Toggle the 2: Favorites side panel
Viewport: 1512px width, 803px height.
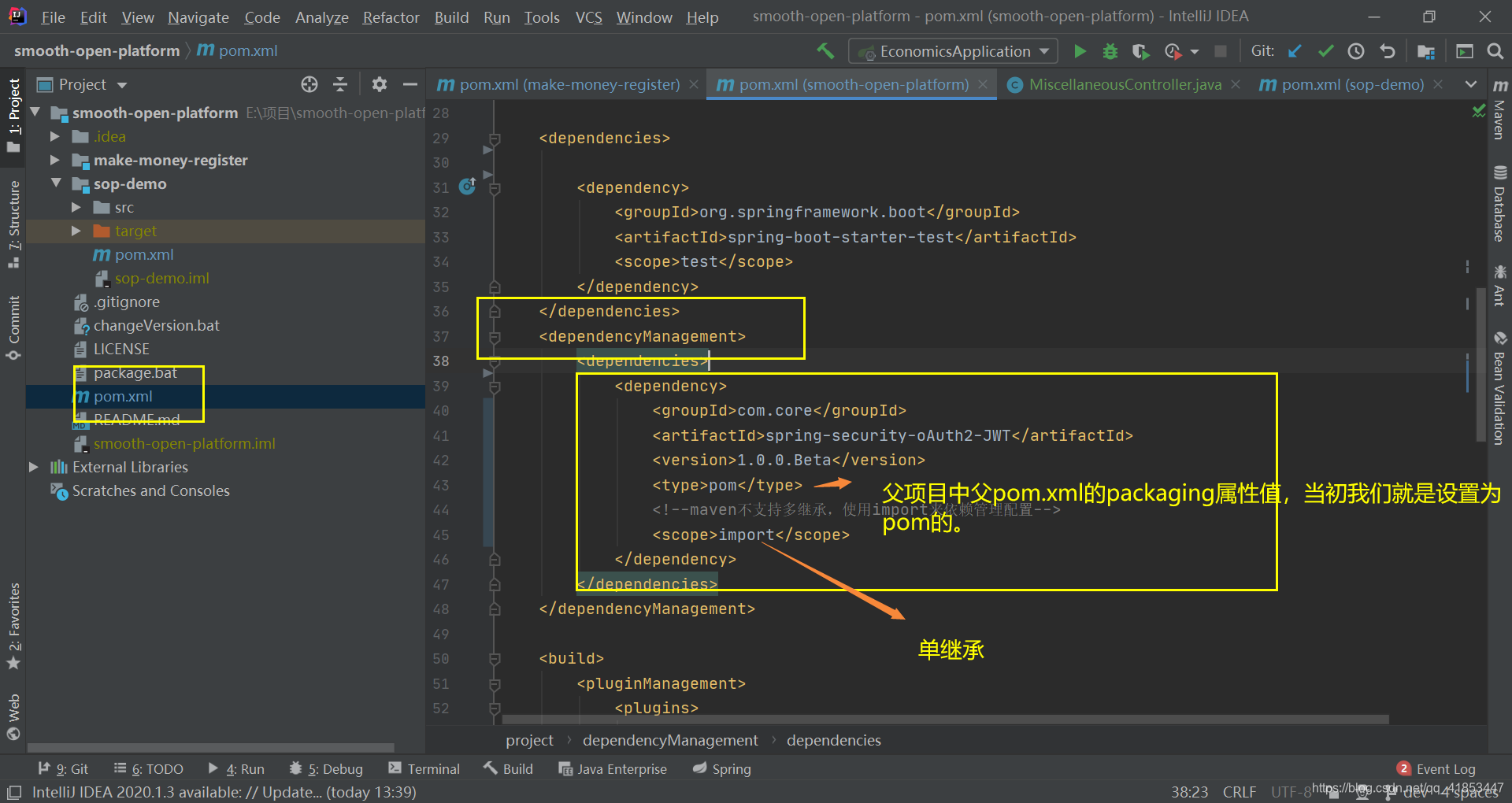(13, 627)
